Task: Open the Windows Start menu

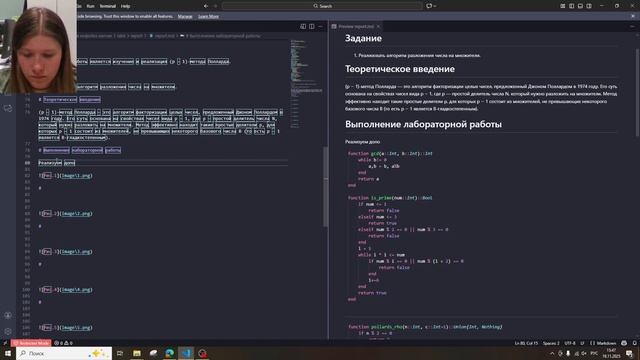Action: point(8,353)
